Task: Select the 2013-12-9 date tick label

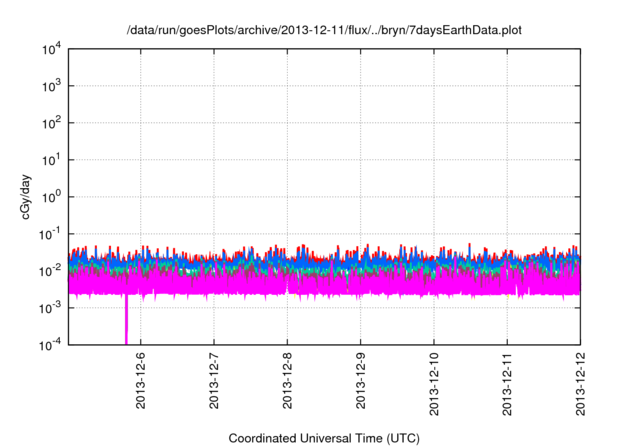Action: pos(360,381)
